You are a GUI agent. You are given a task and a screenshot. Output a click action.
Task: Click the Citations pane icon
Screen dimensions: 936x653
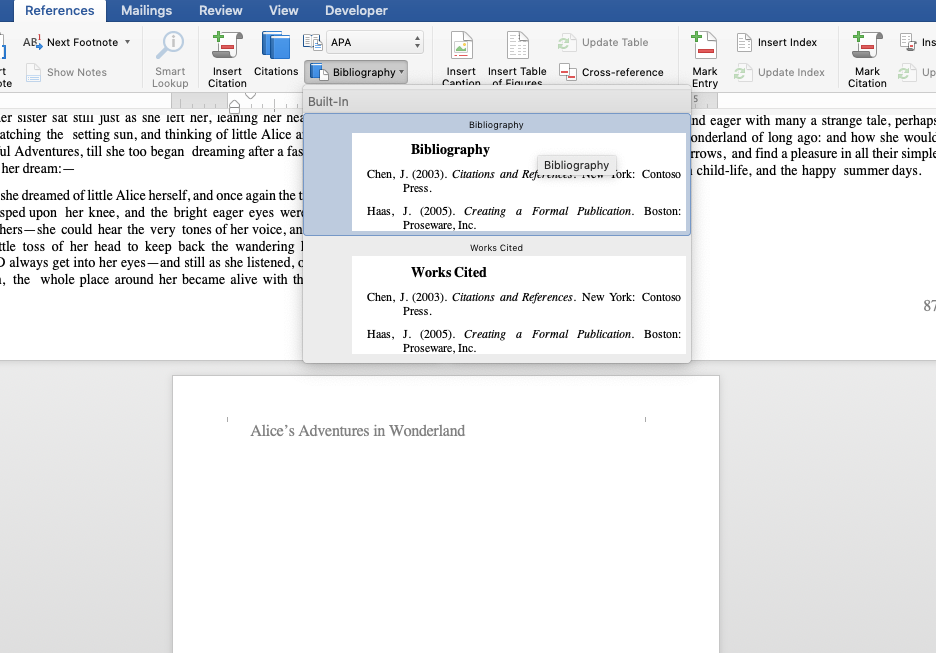tap(275, 55)
